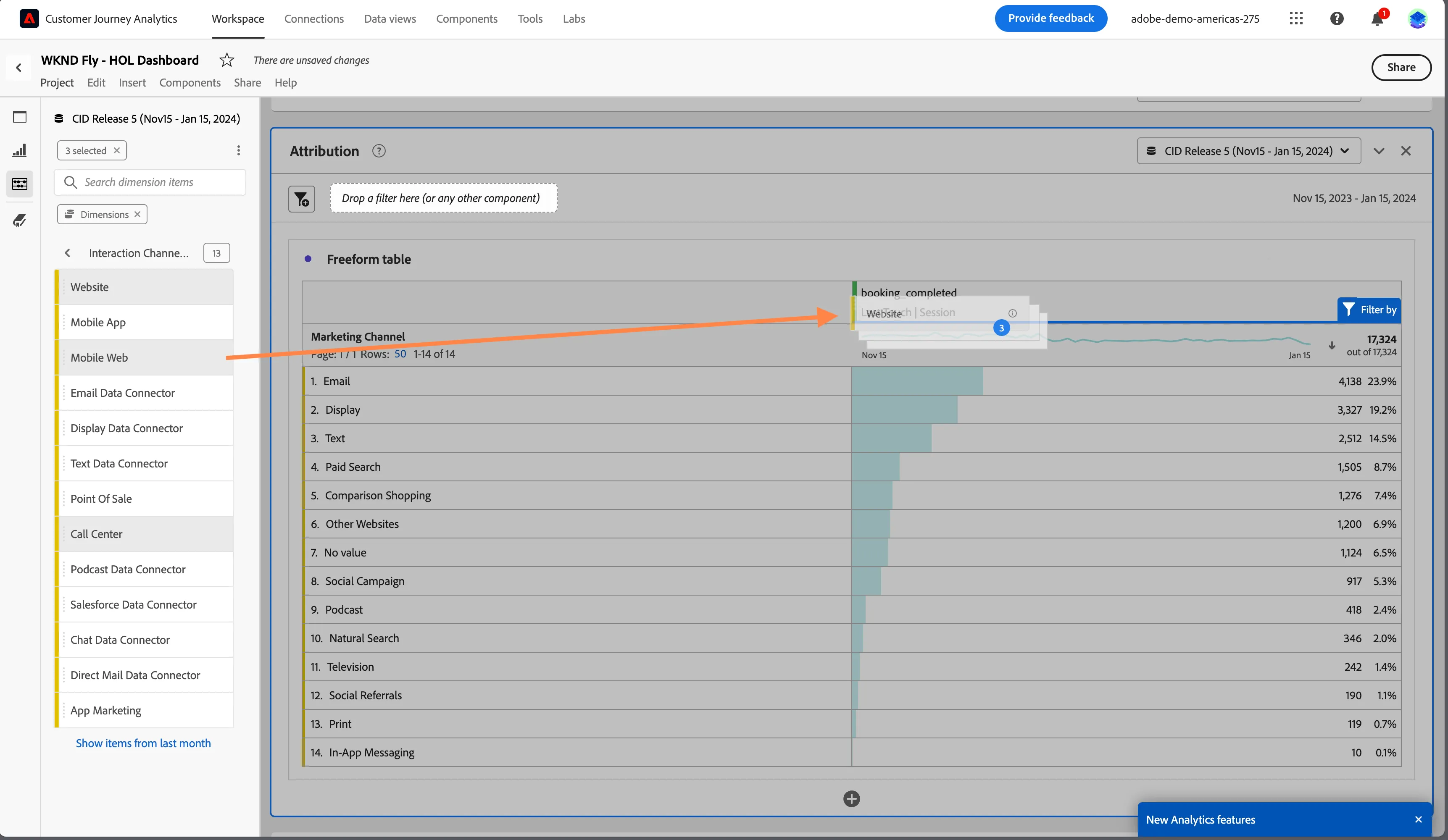The image size is (1448, 840).
Task: Open the Data Dictionary icon in left rail
Action: click(19, 220)
